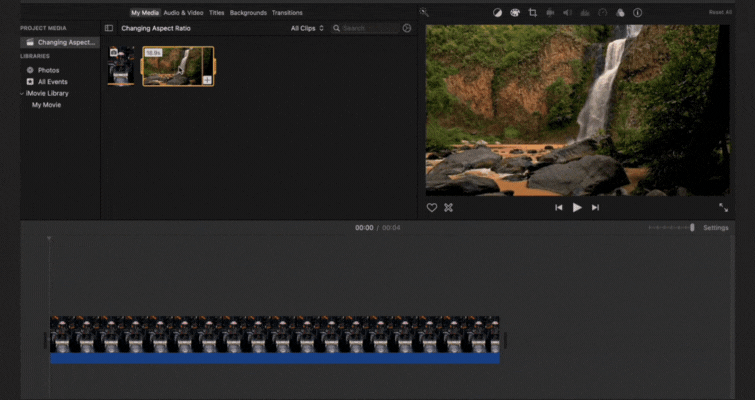Open the All Clips filter dropdown
Screen dimensions: 755x400
coord(307,28)
